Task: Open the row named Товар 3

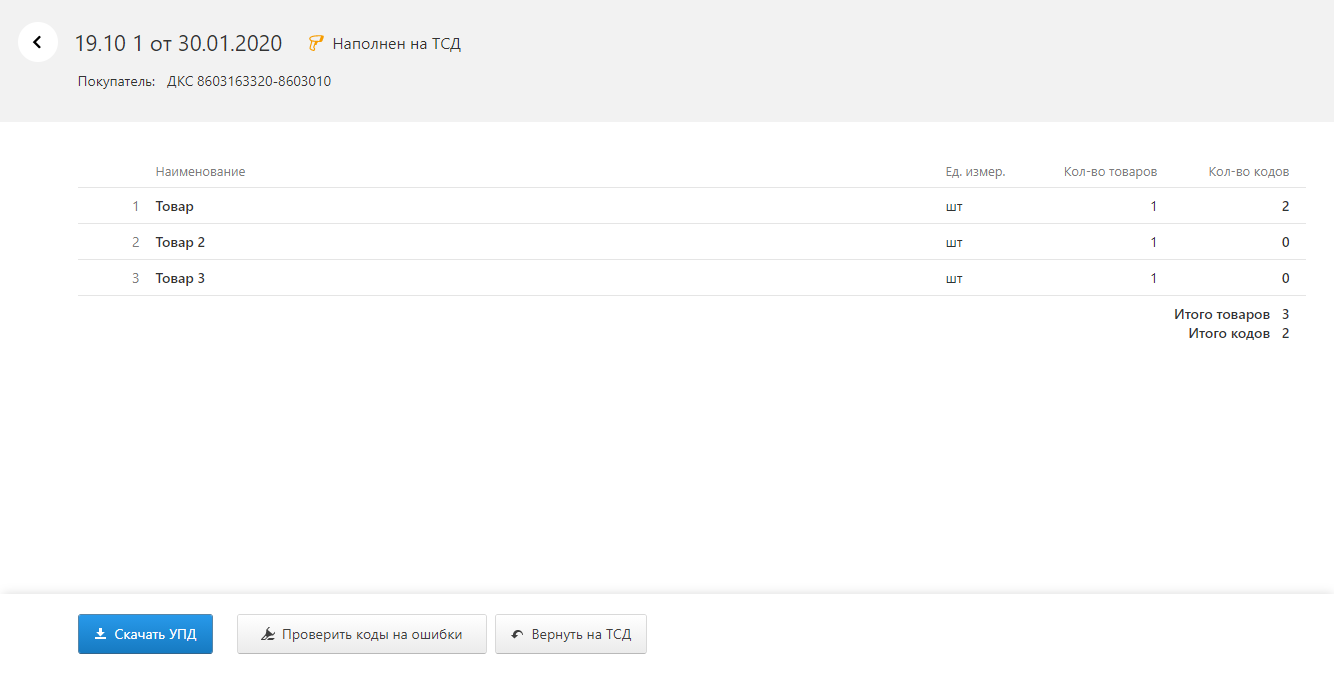Action: tap(691, 278)
